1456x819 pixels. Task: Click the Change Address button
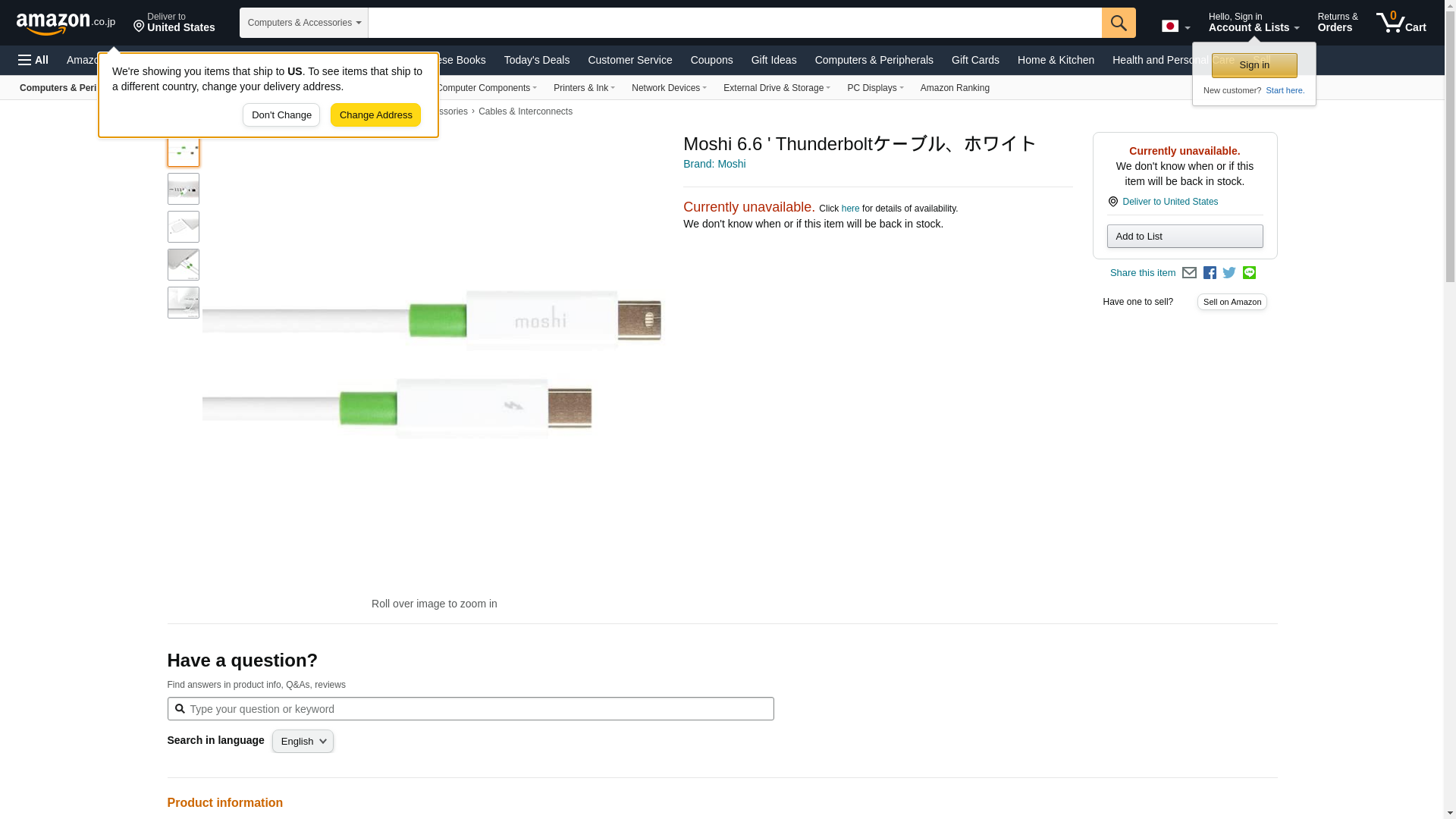coord(375,115)
